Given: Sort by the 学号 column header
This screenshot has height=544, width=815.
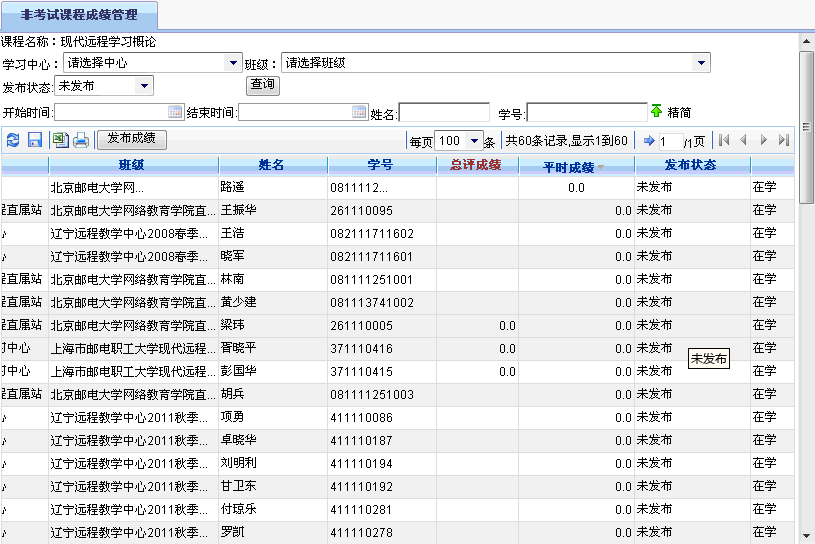Looking at the screenshot, I should click(382, 165).
